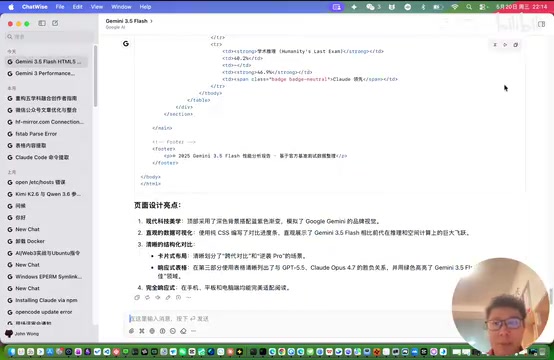The image size is (554, 360).
Task: Click the run preview icon on code block
Action: pyautogui.click(x=505, y=45)
